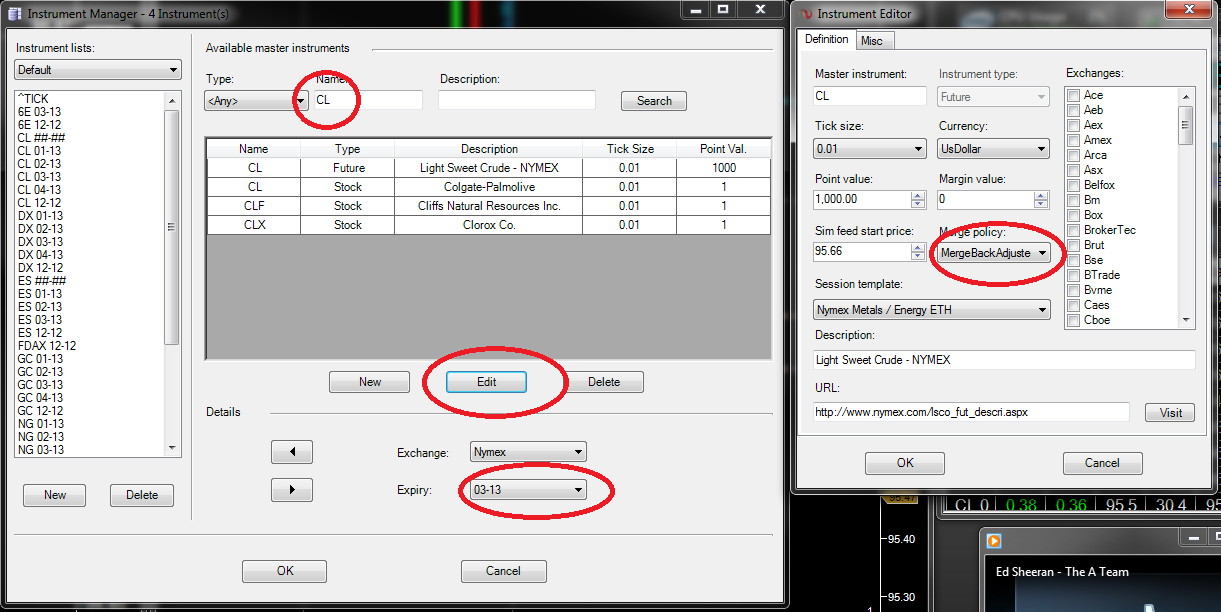Check the Ace exchange checkbox
Image resolution: width=1221 pixels, height=612 pixels.
click(x=1073, y=95)
